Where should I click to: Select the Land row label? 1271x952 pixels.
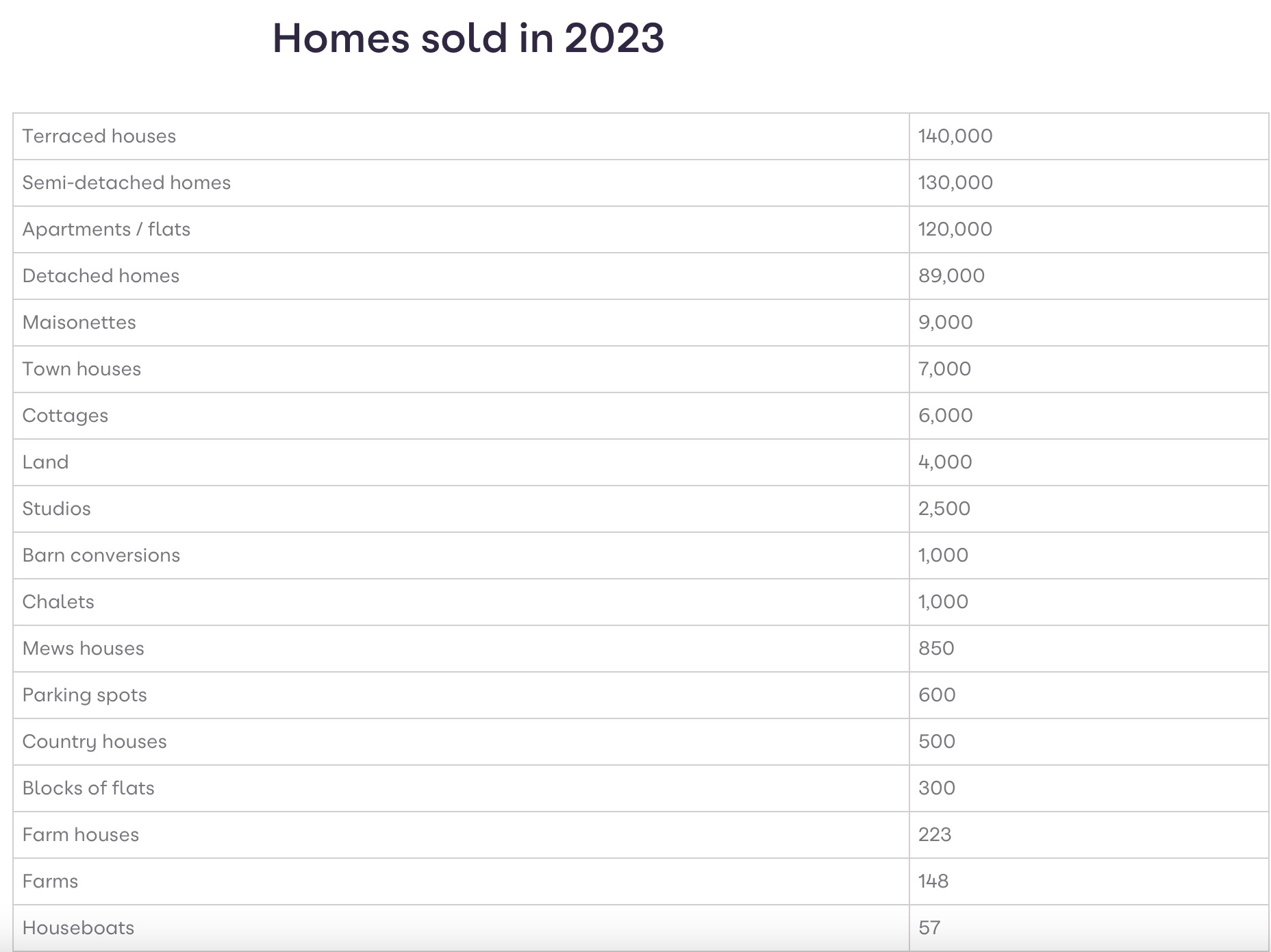pyautogui.click(x=45, y=462)
